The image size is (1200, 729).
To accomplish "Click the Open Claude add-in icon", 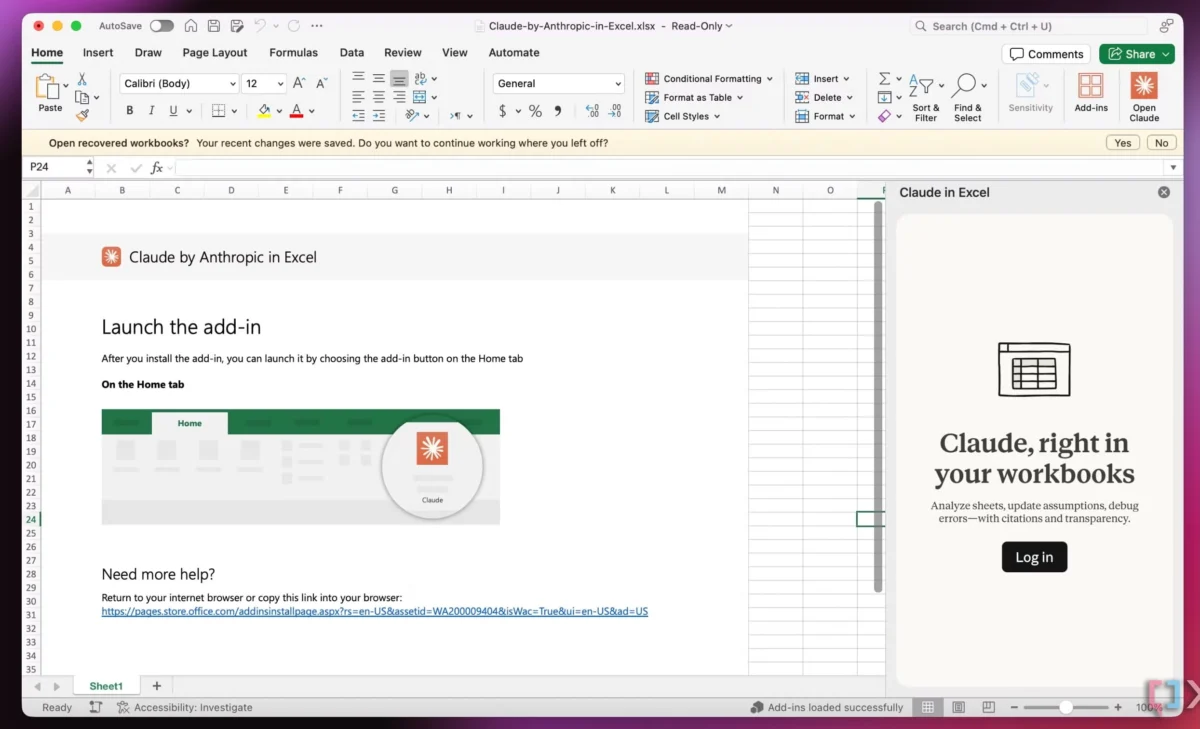I will click(x=1144, y=86).
